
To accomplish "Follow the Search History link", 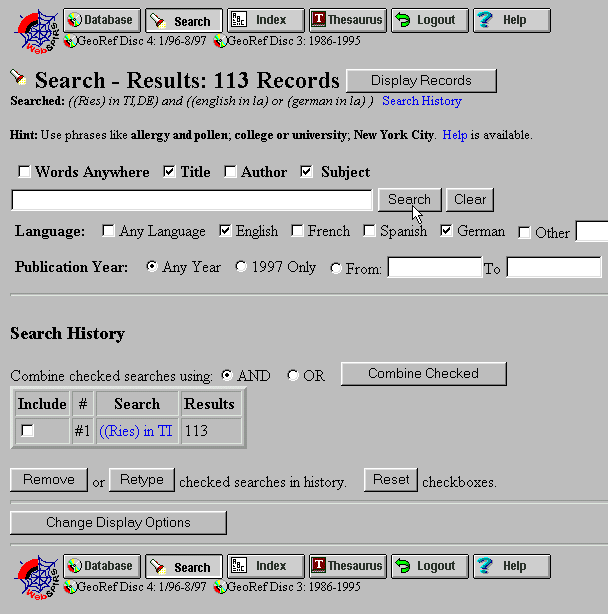I will 422,101.
